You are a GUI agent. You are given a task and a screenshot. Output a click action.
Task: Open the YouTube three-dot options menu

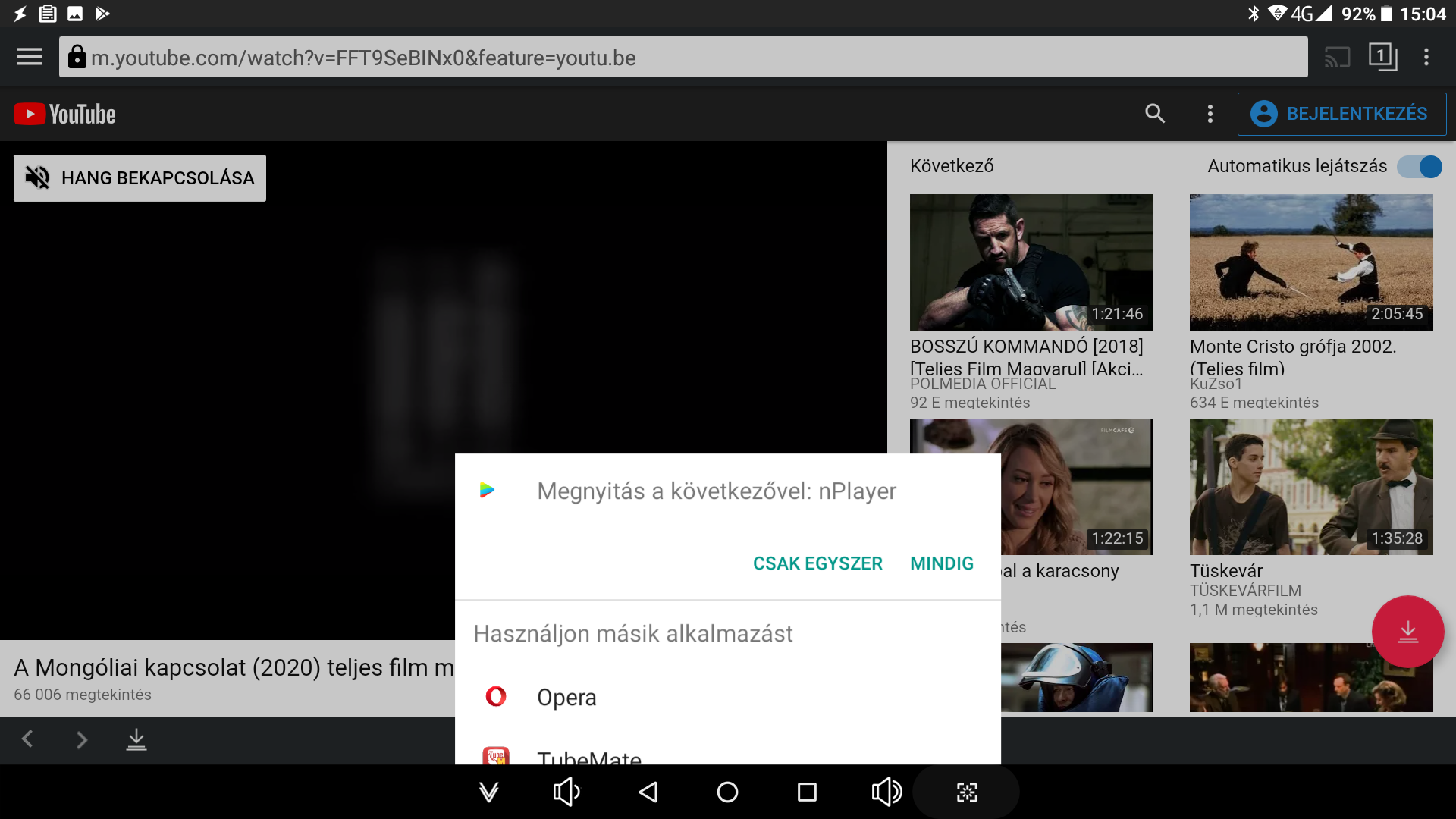(1210, 114)
